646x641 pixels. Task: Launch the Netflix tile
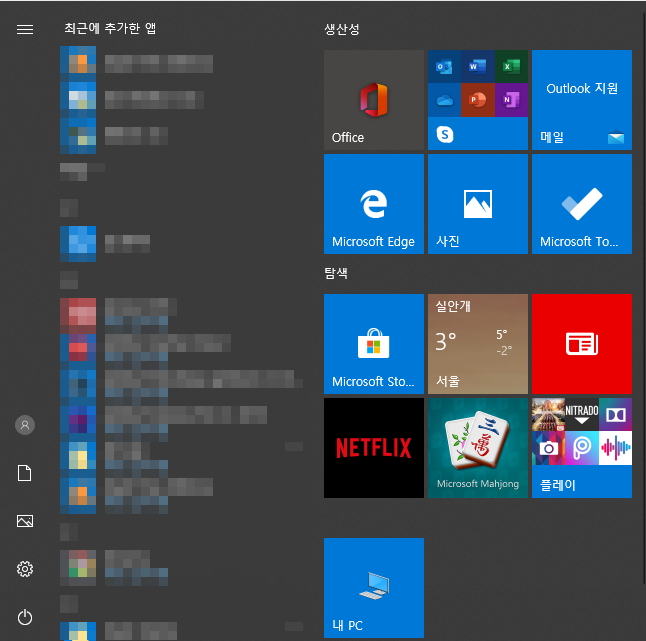[x=374, y=448]
